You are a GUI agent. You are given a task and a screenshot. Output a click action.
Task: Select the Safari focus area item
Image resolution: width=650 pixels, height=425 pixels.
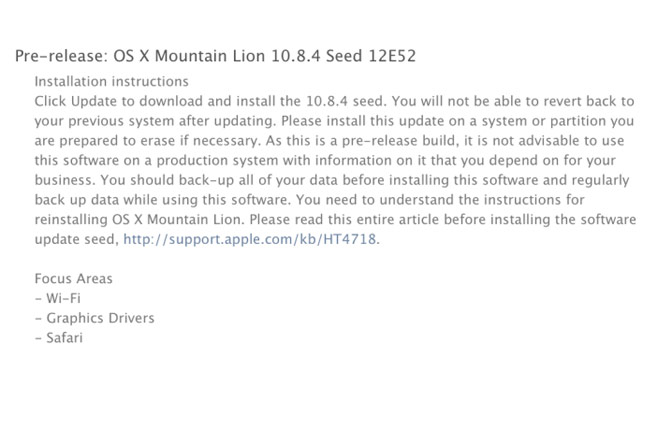pos(63,339)
